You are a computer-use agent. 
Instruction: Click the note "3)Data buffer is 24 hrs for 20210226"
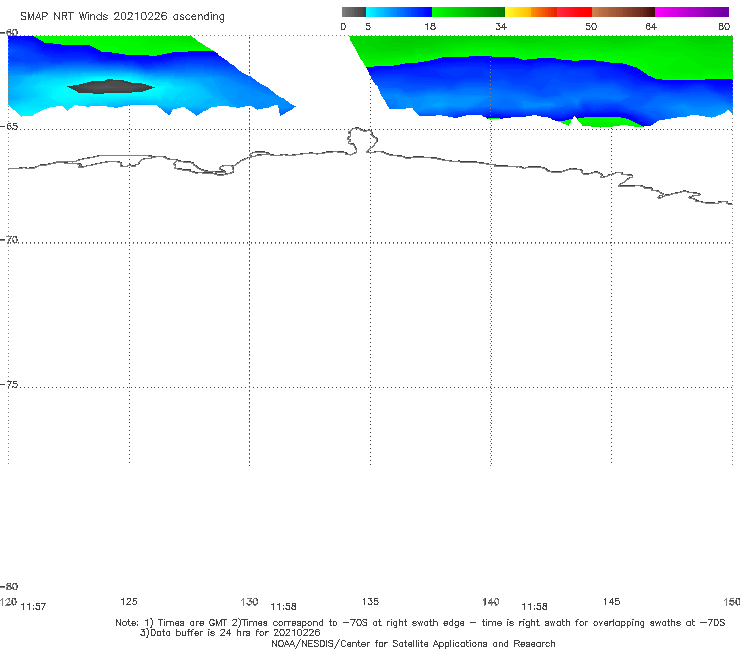[230, 633]
